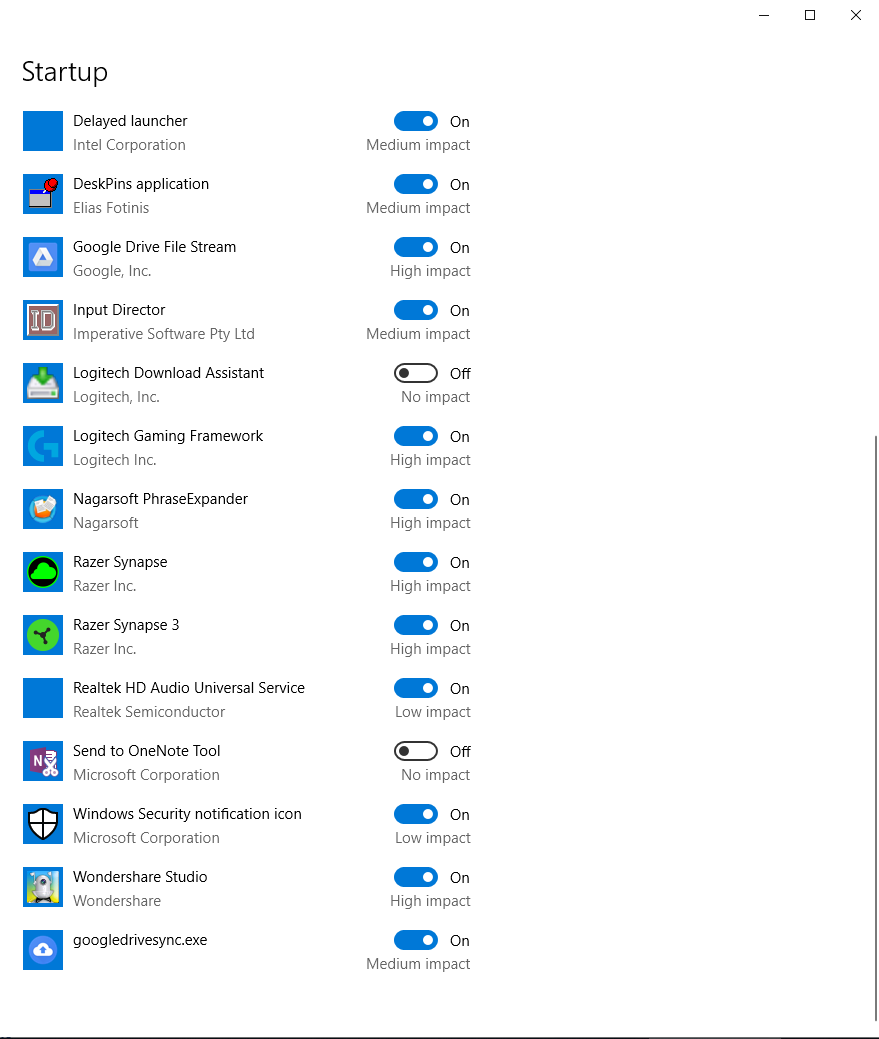Viewport: 879px width, 1039px height.
Task: Click the 'Nagarsoft PhraseExpander' name text
Action: [160, 499]
